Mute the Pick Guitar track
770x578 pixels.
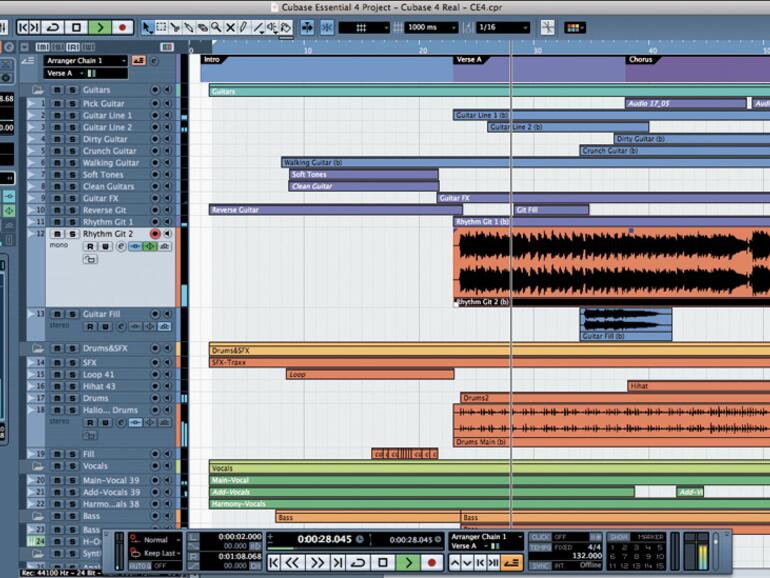[57, 103]
